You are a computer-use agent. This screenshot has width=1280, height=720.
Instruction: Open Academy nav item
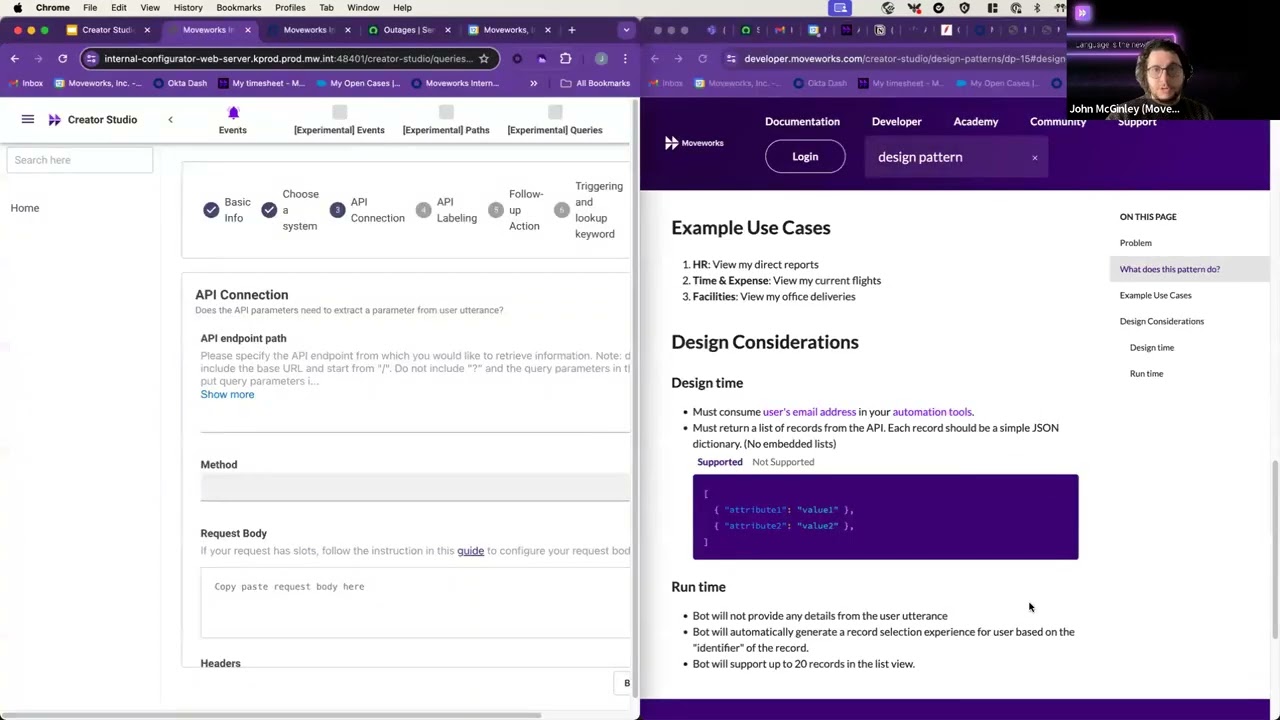975,122
